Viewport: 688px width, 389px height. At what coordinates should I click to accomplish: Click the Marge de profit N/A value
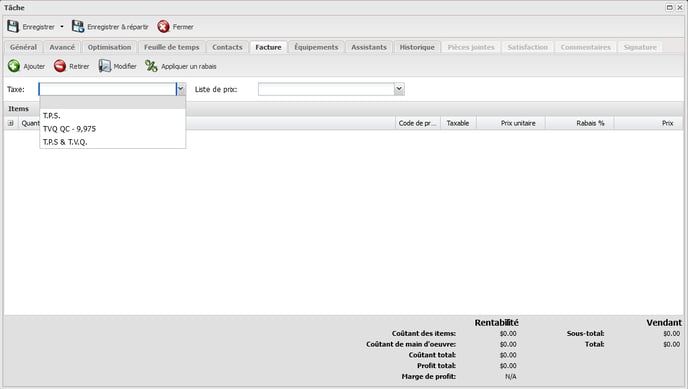pos(511,377)
